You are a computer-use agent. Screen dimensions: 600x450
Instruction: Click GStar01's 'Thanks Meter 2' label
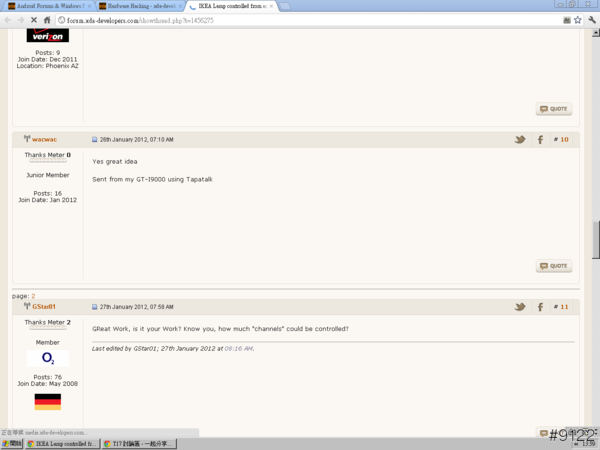[47, 322]
